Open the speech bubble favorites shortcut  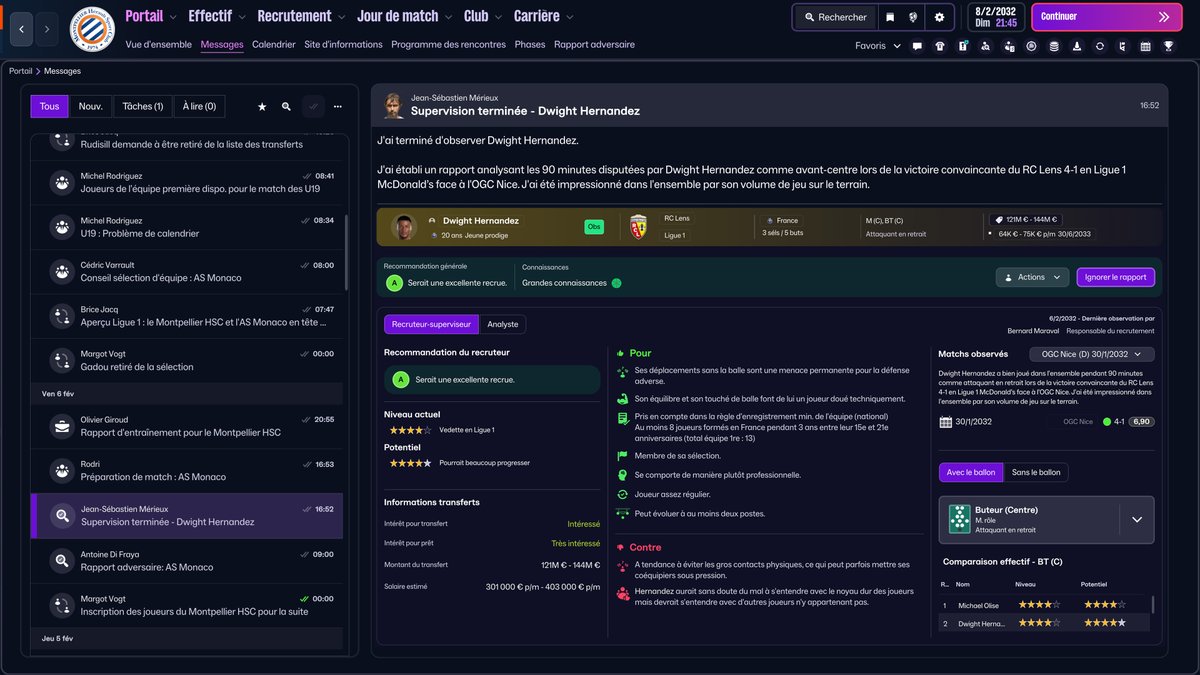pyautogui.click(x=917, y=46)
